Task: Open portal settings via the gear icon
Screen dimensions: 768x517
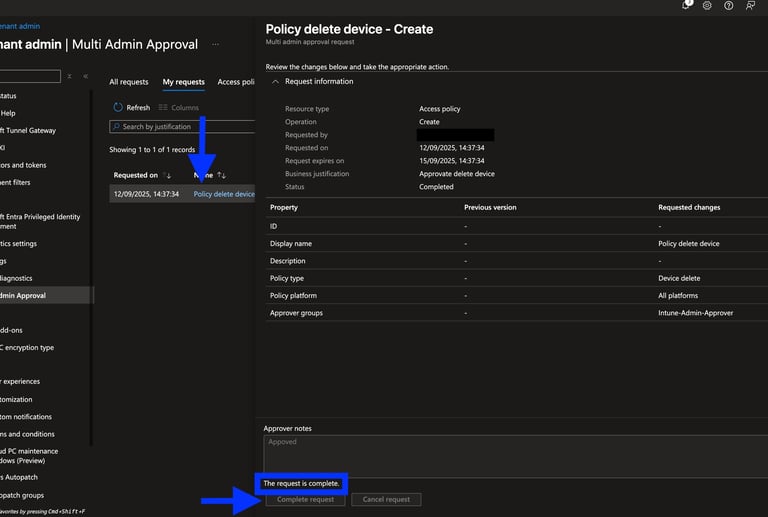Action: 707,6
